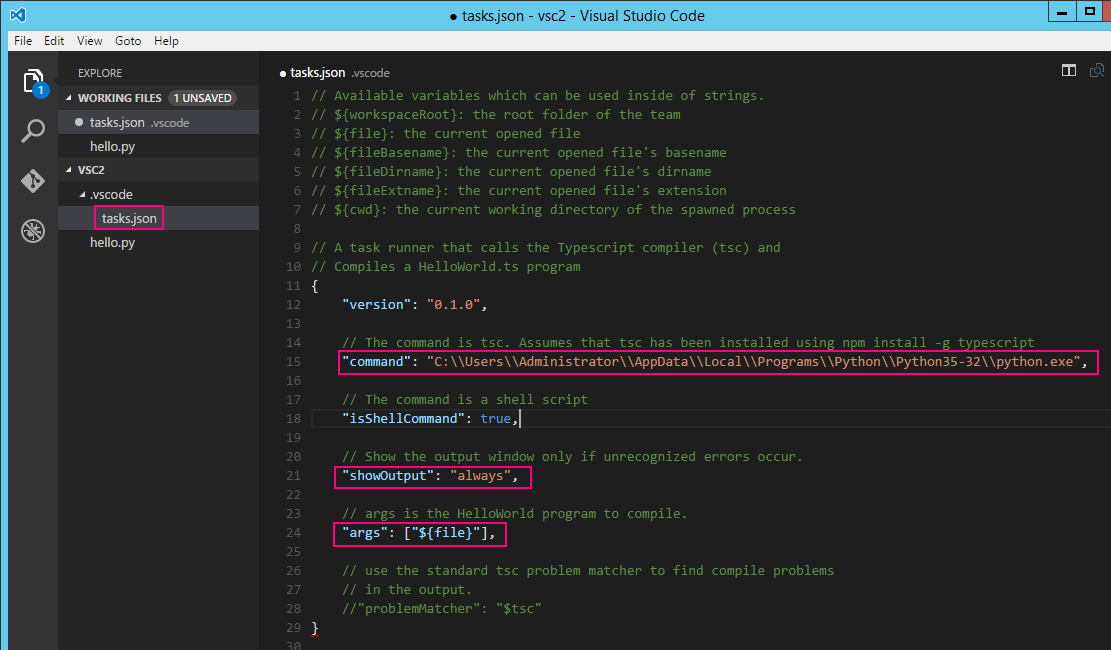Click line number 21 in the gutter
The height and width of the screenshot is (650, 1111).
pyautogui.click(x=293, y=476)
